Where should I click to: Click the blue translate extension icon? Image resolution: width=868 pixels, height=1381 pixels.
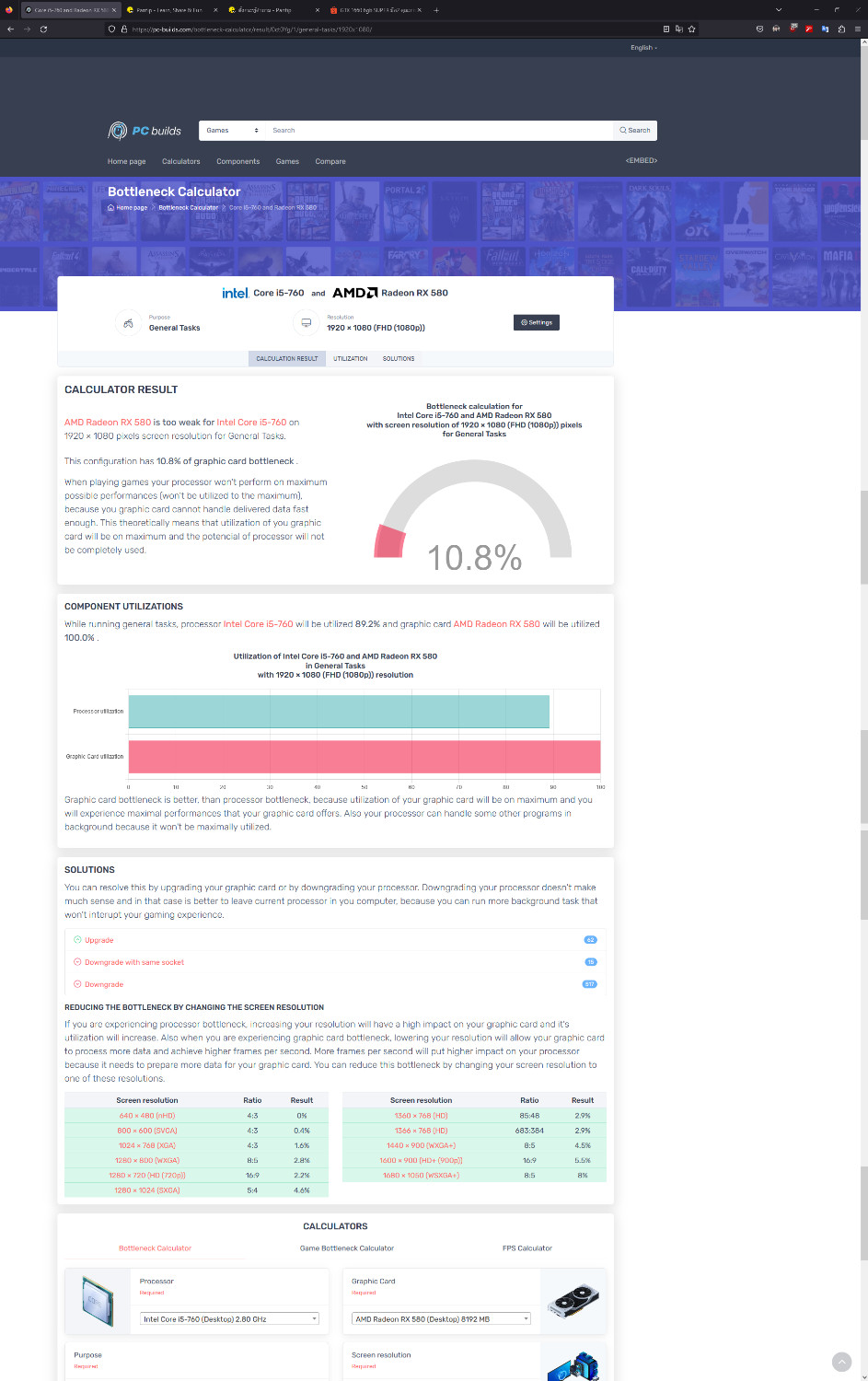pos(825,29)
